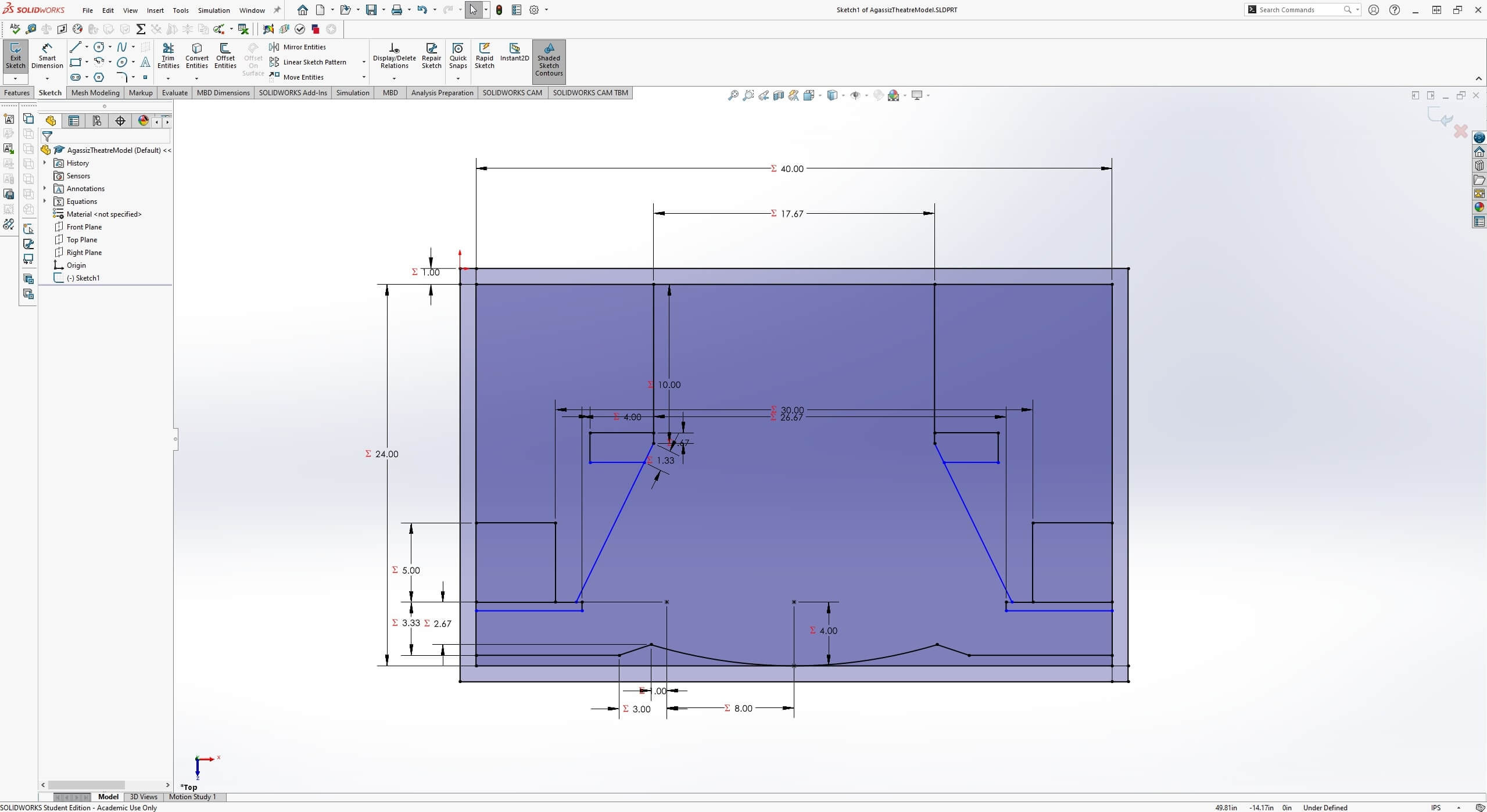Open Move Entities dropdown arrow
Image resolution: width=1487 pixels, height=812 pixels.
(364, 77)
